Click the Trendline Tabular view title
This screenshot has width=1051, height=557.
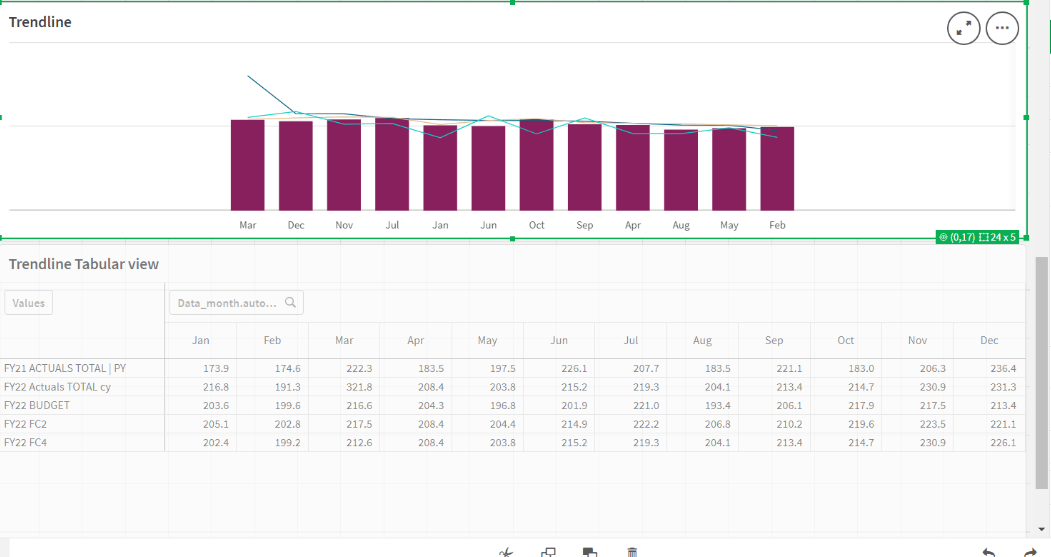click(x=84, y=263)
